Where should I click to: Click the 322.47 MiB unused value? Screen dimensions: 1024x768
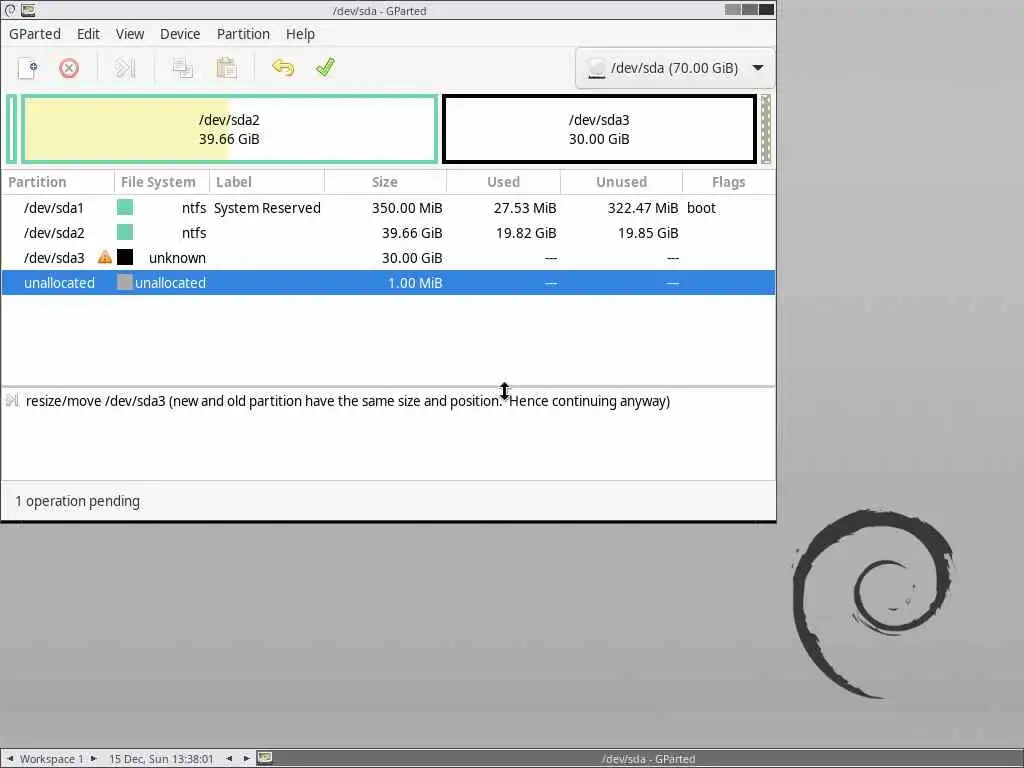pyautogui.click(x=643, y=208)
